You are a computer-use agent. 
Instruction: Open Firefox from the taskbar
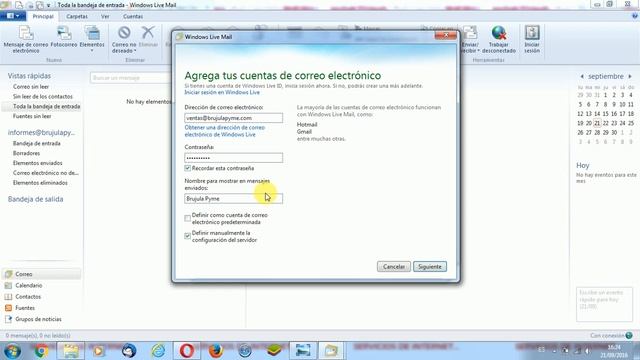pos(216,351)
